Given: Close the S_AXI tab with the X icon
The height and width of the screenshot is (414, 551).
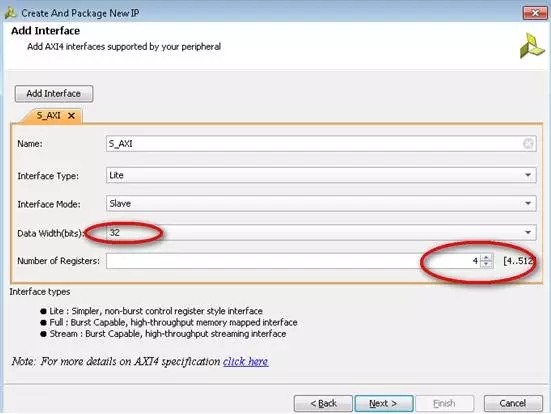Looking at the screenshot, I should pos(71,115).
